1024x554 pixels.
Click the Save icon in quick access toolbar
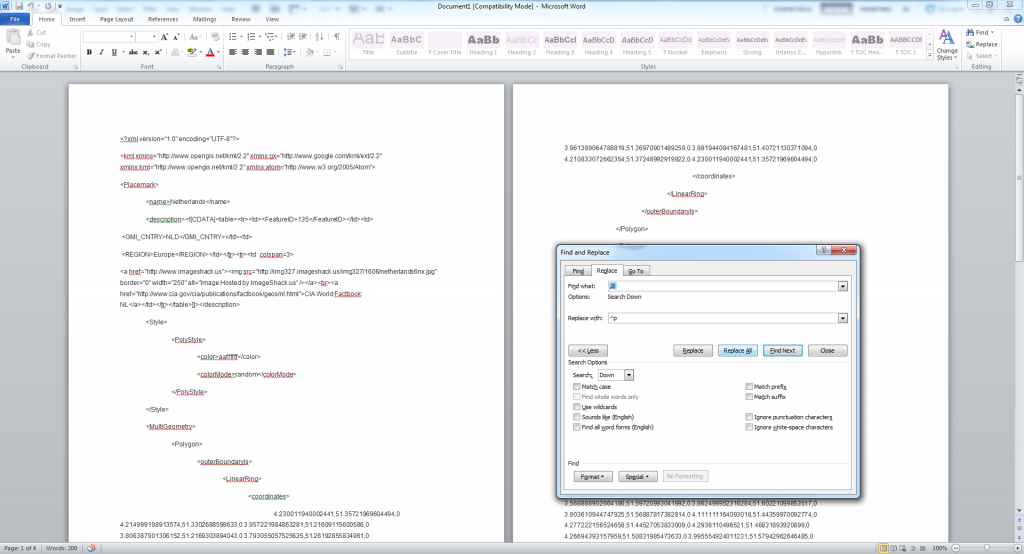pos(19,6)
